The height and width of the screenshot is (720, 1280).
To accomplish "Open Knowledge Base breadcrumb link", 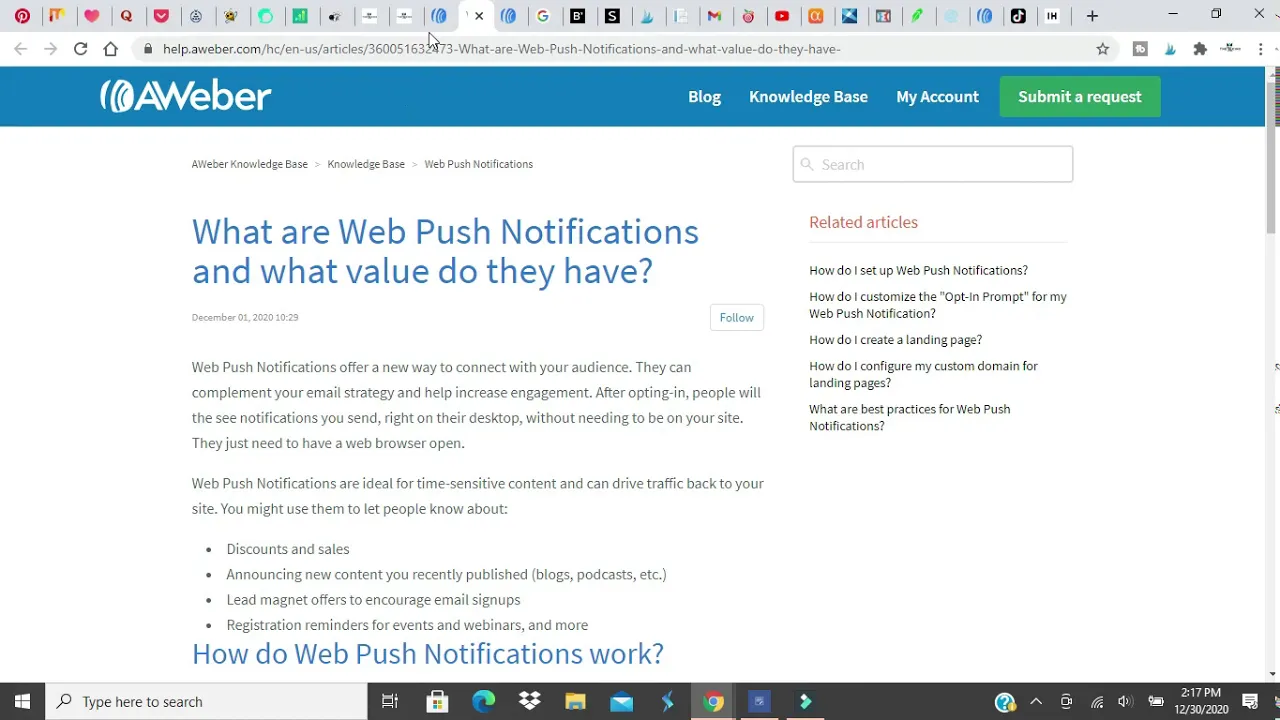I will click(366, 164).
